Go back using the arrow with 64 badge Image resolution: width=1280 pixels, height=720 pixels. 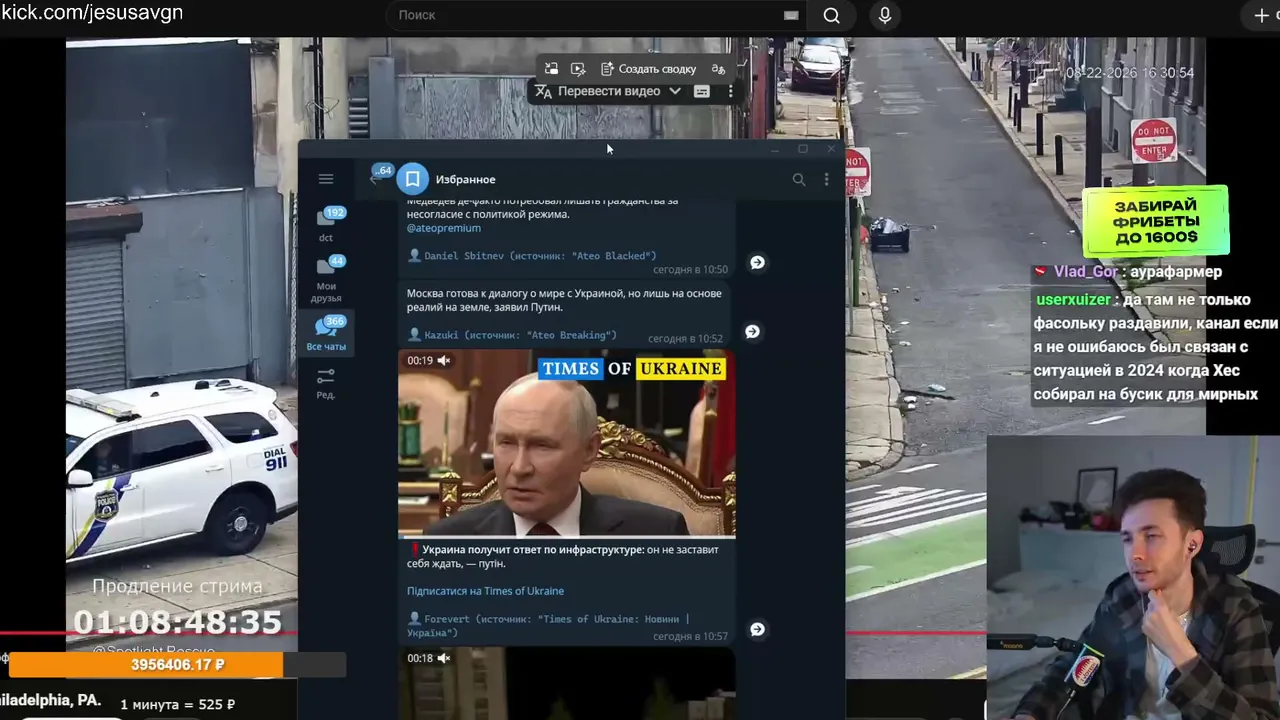(376, 178)
